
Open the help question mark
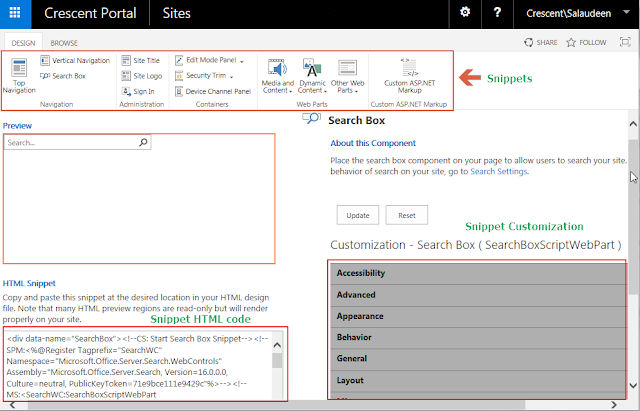(x=497, y=13)
